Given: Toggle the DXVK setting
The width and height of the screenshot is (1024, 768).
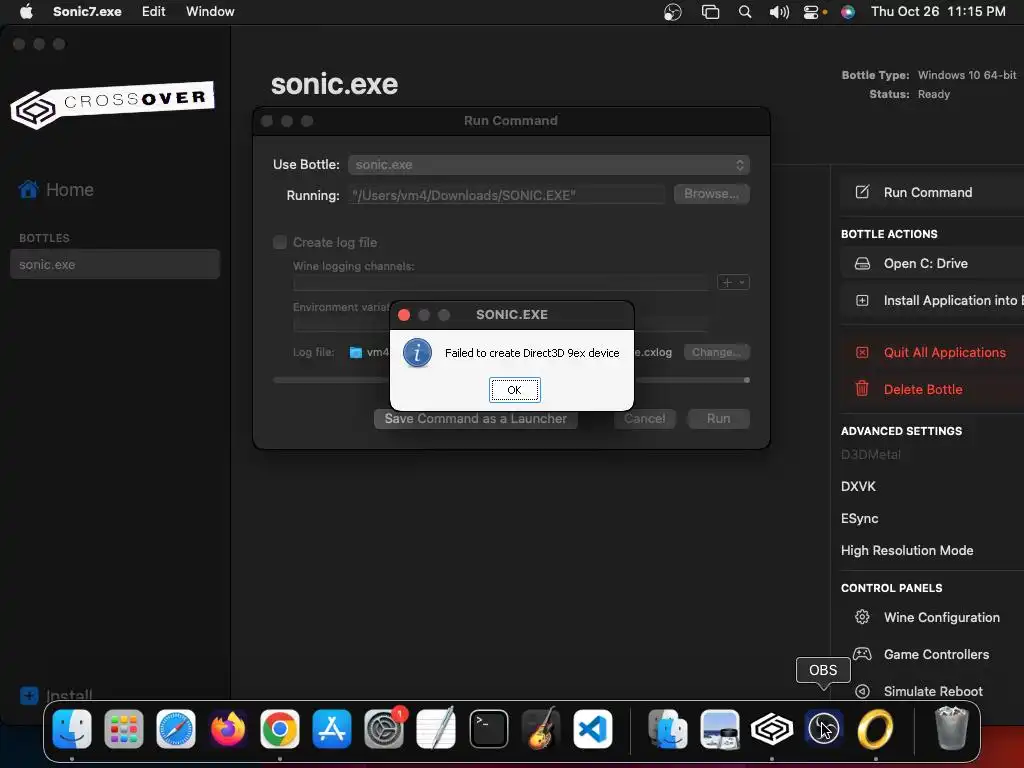Looking at the screenshot, I should click(x=858, y=487).
